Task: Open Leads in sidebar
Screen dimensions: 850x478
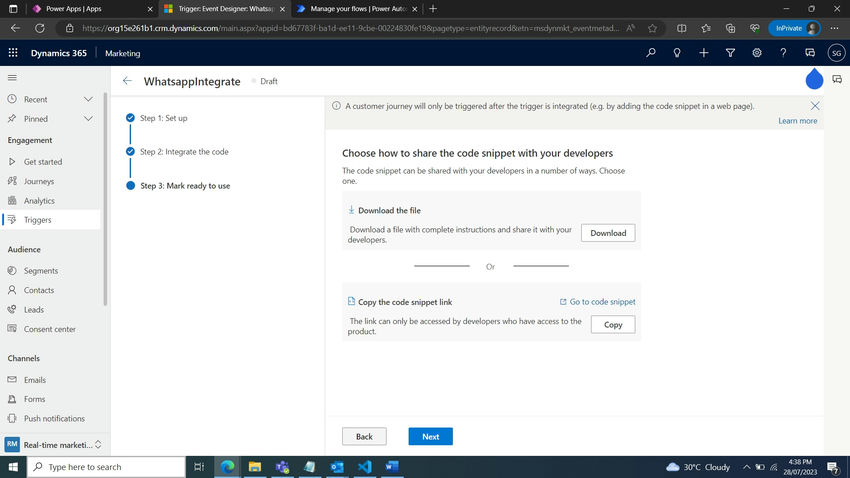Action: click(34, 309)
